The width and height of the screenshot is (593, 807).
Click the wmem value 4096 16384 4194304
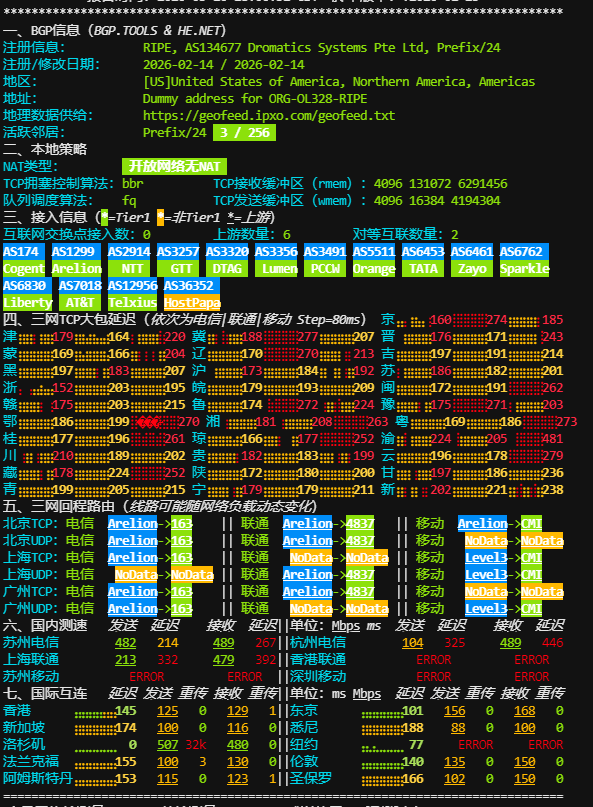[x=437, y=200]
